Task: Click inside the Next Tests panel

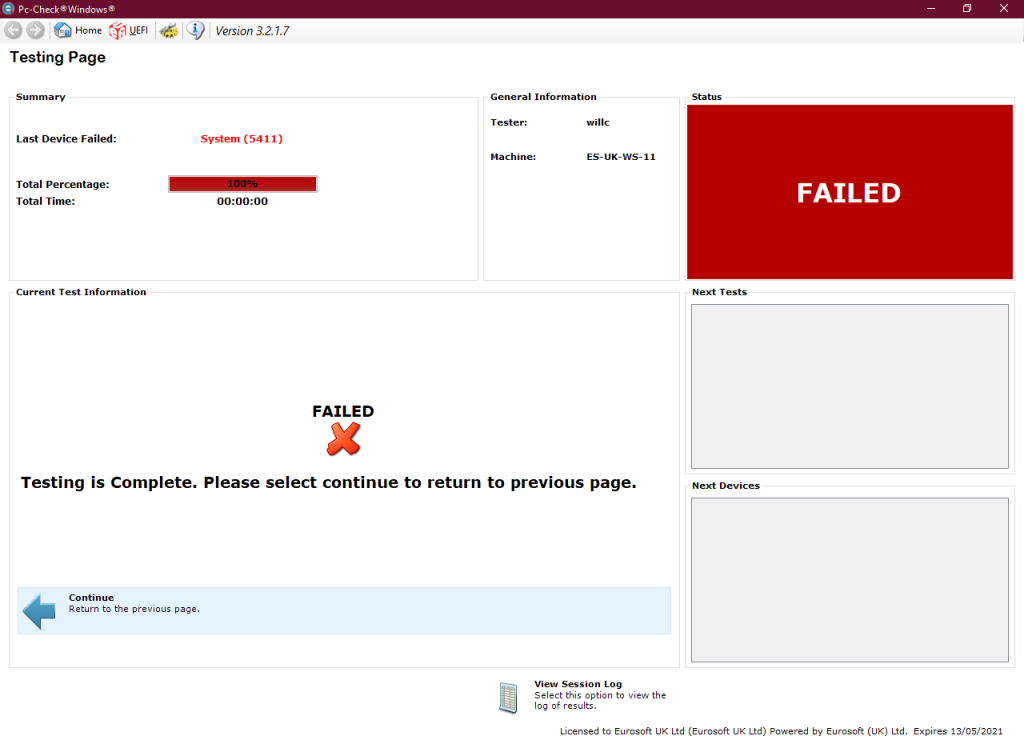Action: click(x=849, y=385)
